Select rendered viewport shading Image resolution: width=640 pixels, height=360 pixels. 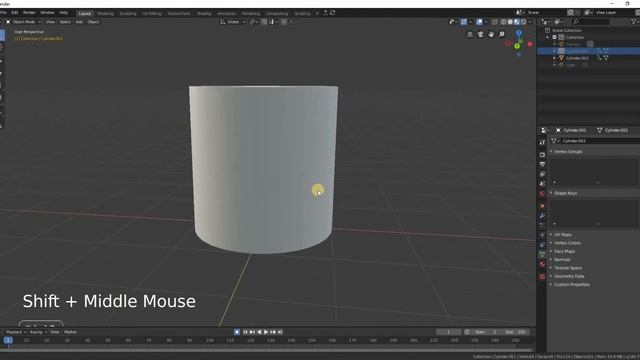pos(523,22)
